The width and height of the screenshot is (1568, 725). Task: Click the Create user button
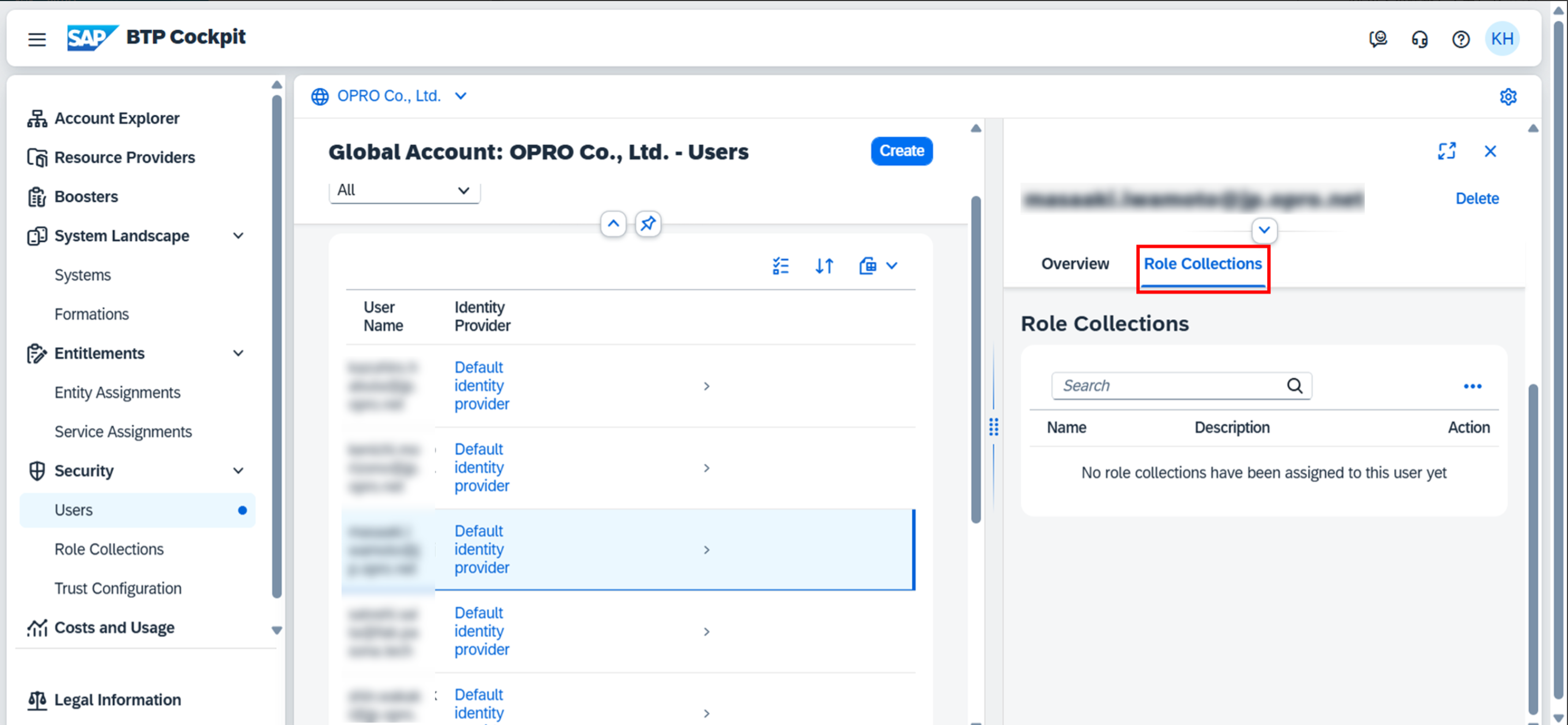coord(901,151)
